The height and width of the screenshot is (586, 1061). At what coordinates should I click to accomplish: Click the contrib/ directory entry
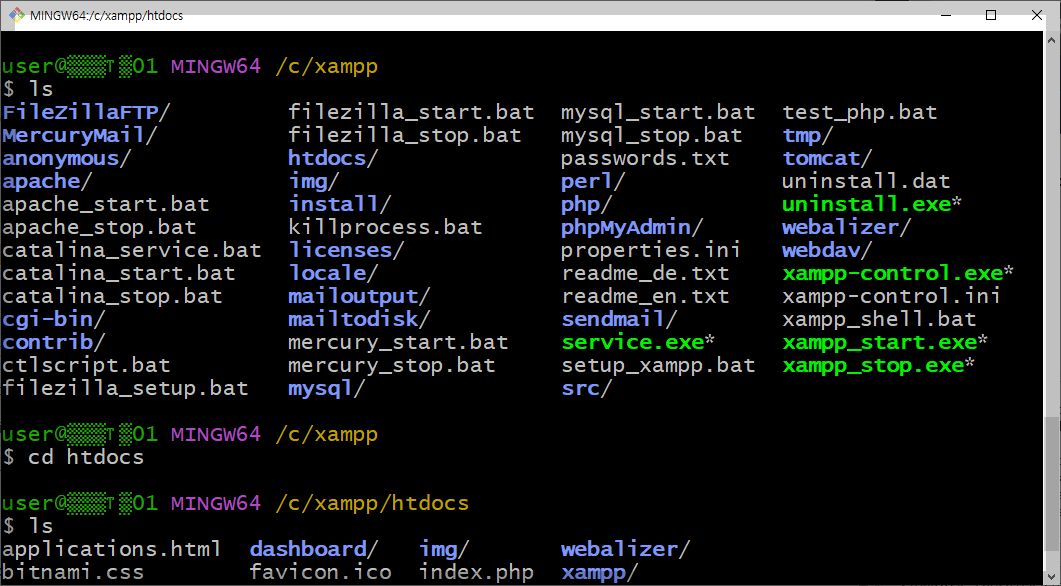[x=53, y=342]
